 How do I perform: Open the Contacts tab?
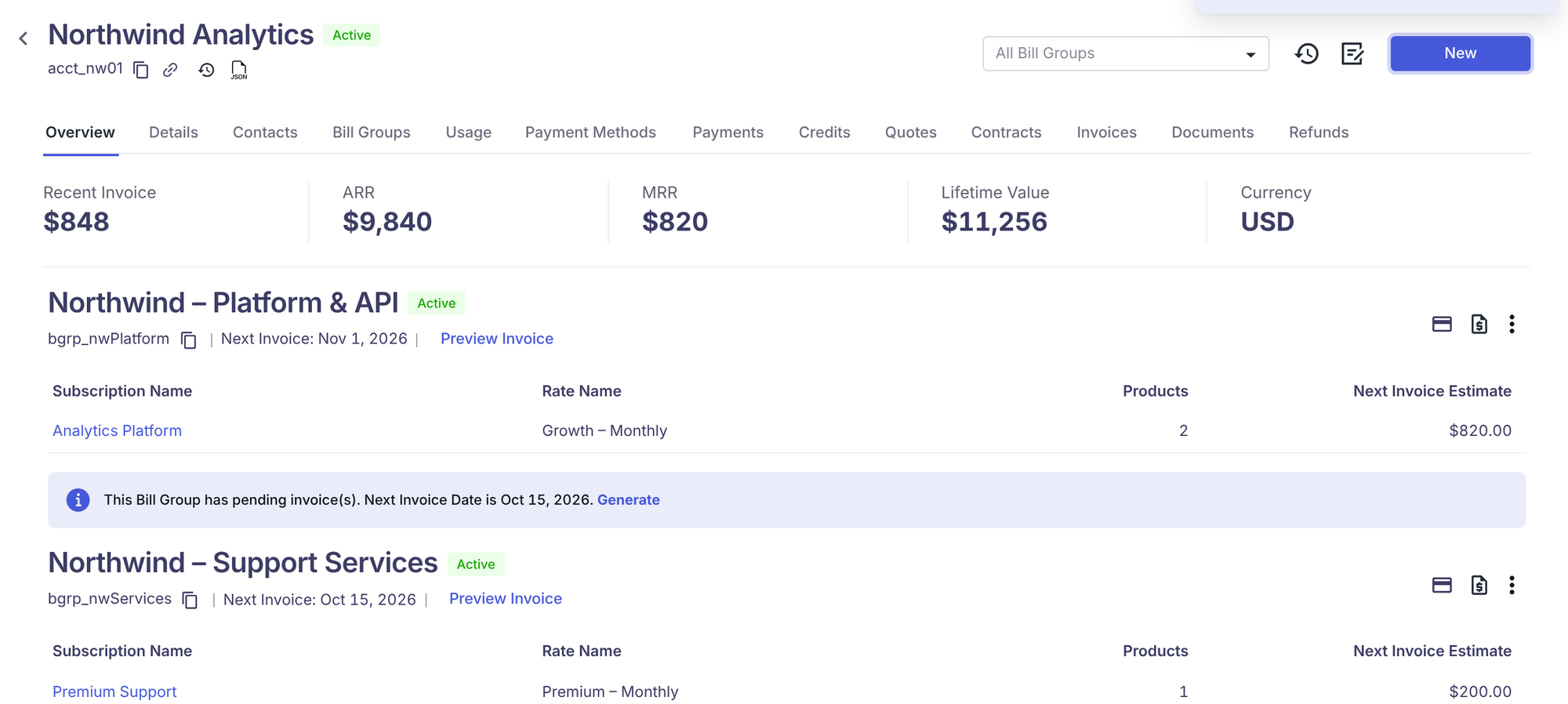pos(265,132)
